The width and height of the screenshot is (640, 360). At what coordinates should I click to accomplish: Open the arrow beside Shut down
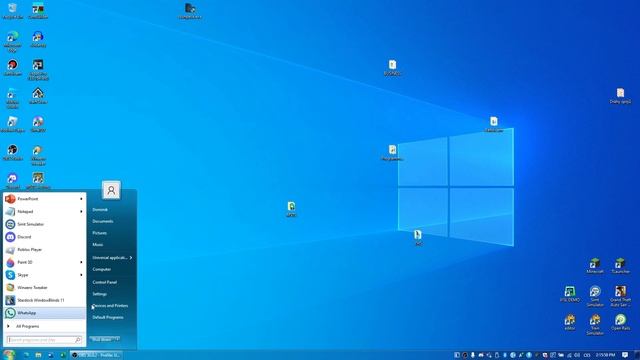[117, 339]
